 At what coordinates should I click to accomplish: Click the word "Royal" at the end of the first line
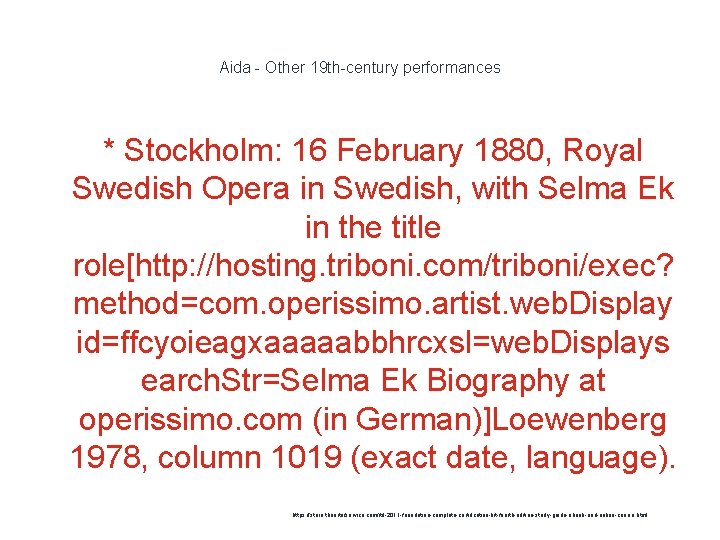point(602,151)
